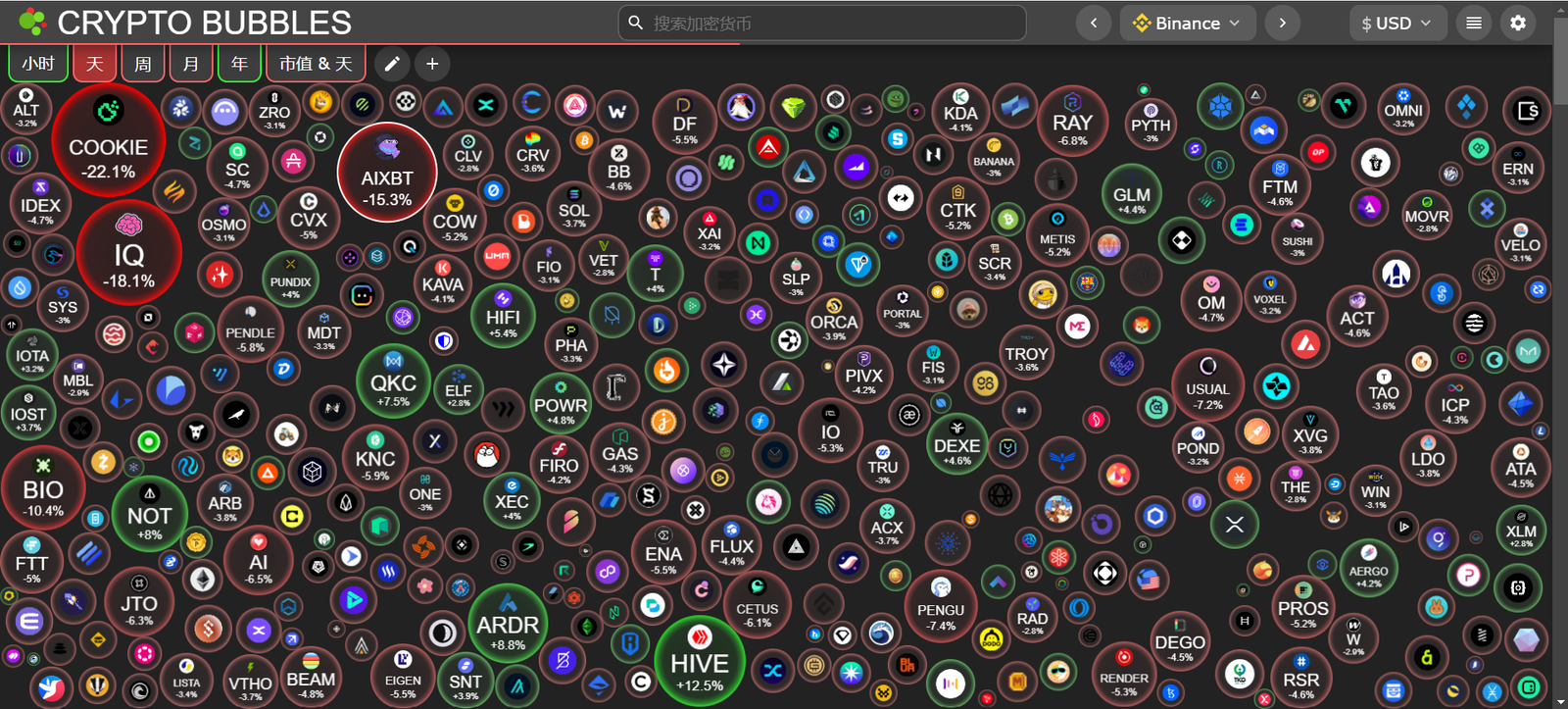Select the PYTH bubble

[x=1151, y=124]
